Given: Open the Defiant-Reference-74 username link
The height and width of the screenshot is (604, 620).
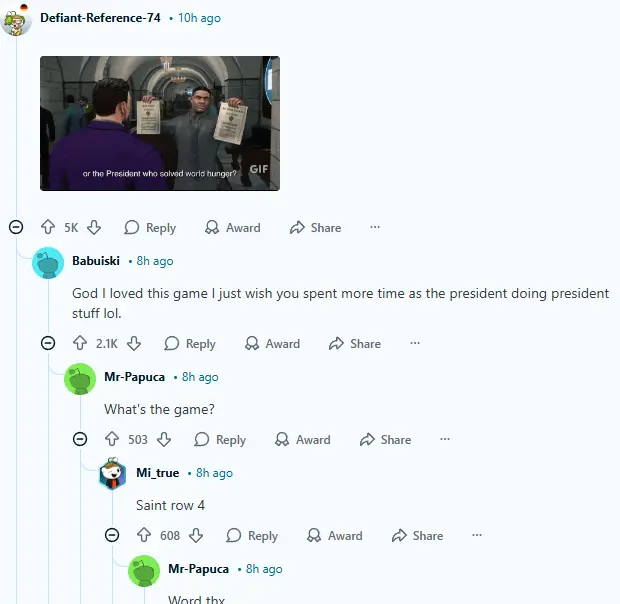Looking at the screenshot, I should click(100, 18).
